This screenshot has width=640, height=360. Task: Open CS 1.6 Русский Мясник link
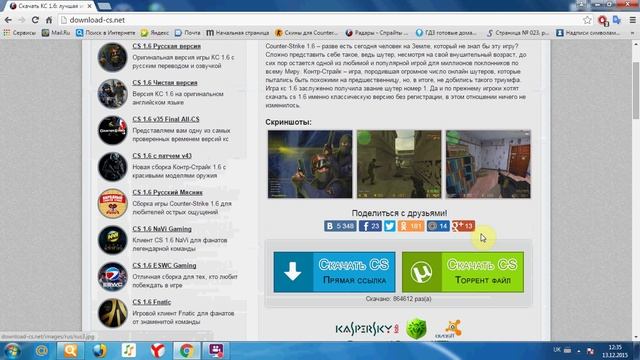point(167,192)
